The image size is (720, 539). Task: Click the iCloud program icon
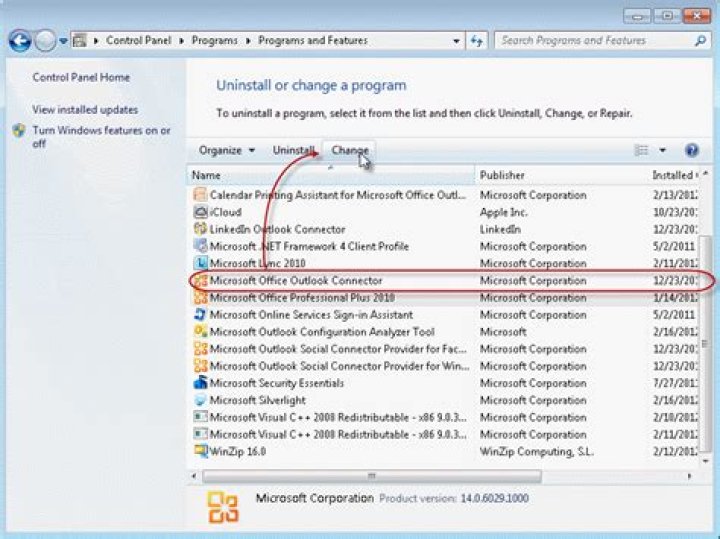[200, 212]
